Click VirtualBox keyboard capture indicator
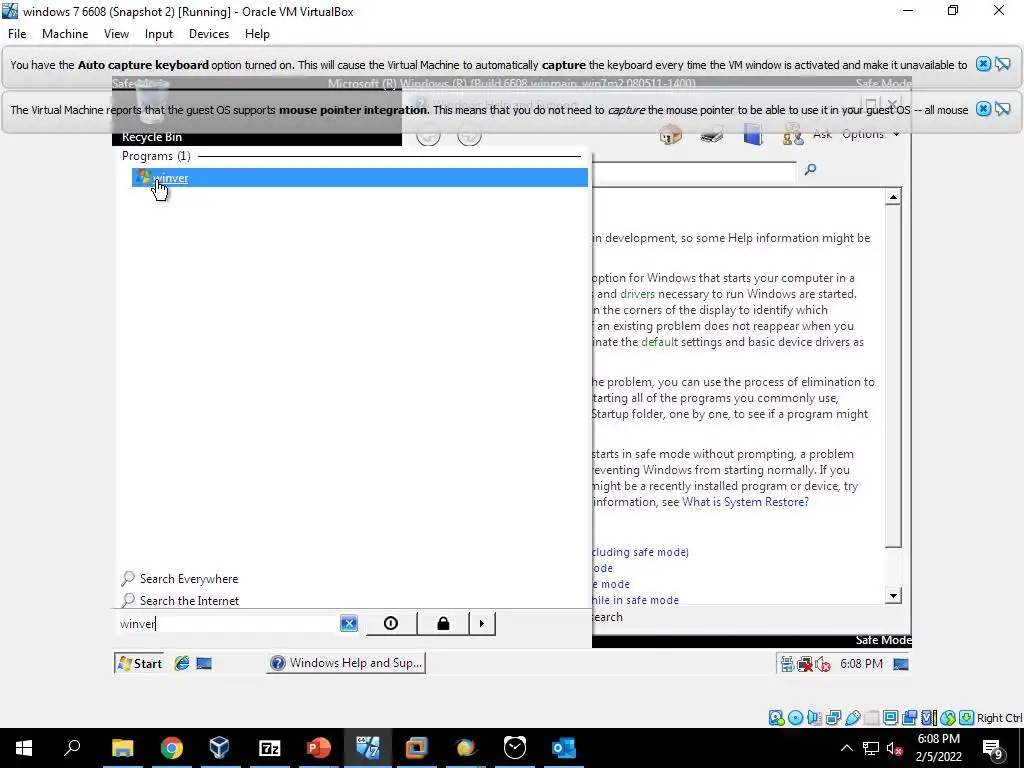This screenshot has width=1024, height=768. click(967, 718)
